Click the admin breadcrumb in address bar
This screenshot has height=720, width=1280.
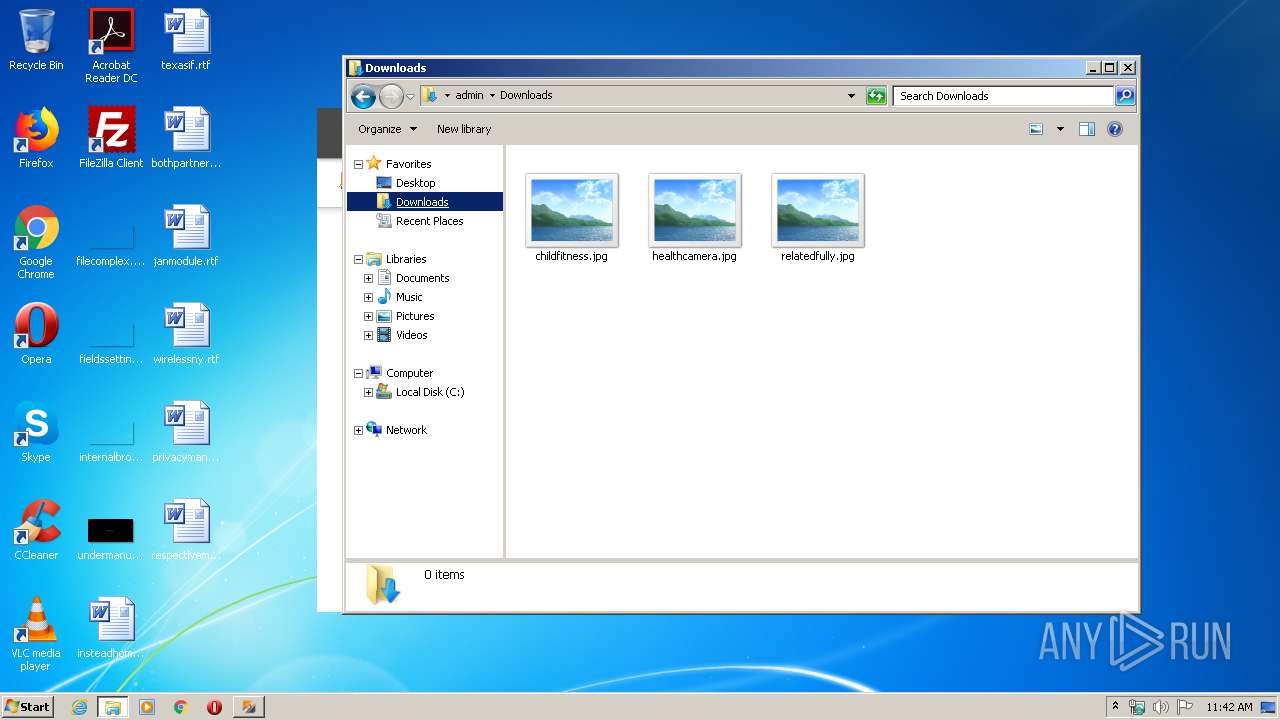pos(469,96)
